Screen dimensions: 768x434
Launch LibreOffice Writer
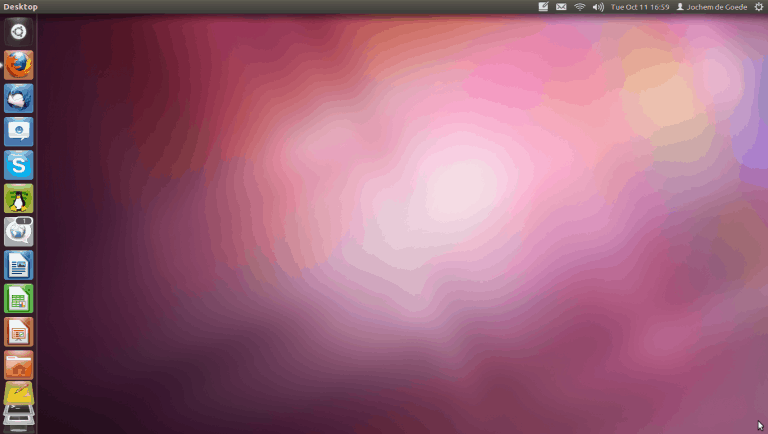point(19,265)
